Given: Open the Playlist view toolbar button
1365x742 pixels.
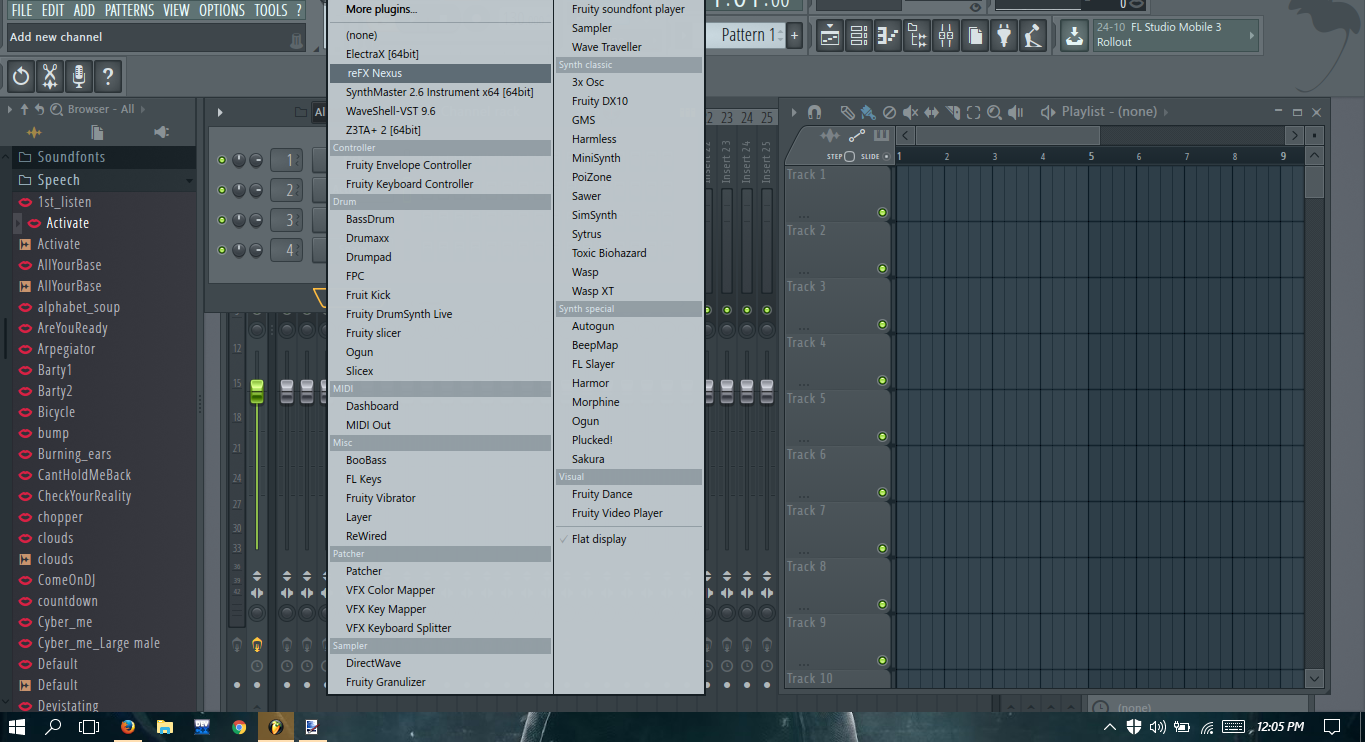Looking at the screenshot, I should coord(829,36).
